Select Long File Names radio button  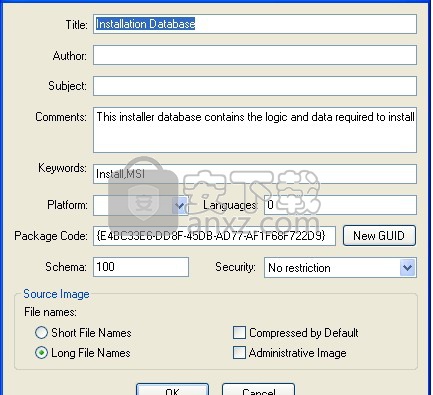click(41, 353)
